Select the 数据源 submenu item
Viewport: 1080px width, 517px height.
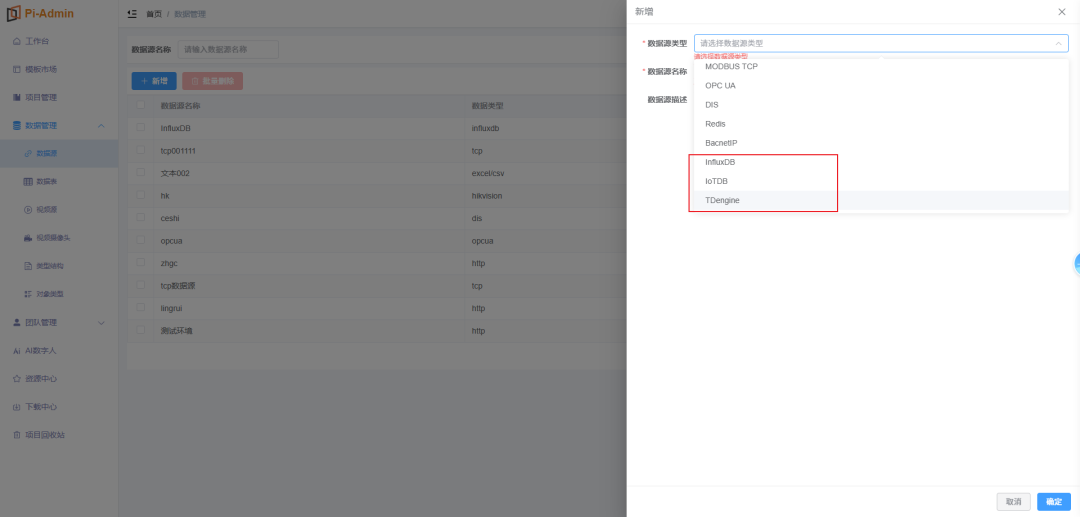59,154
